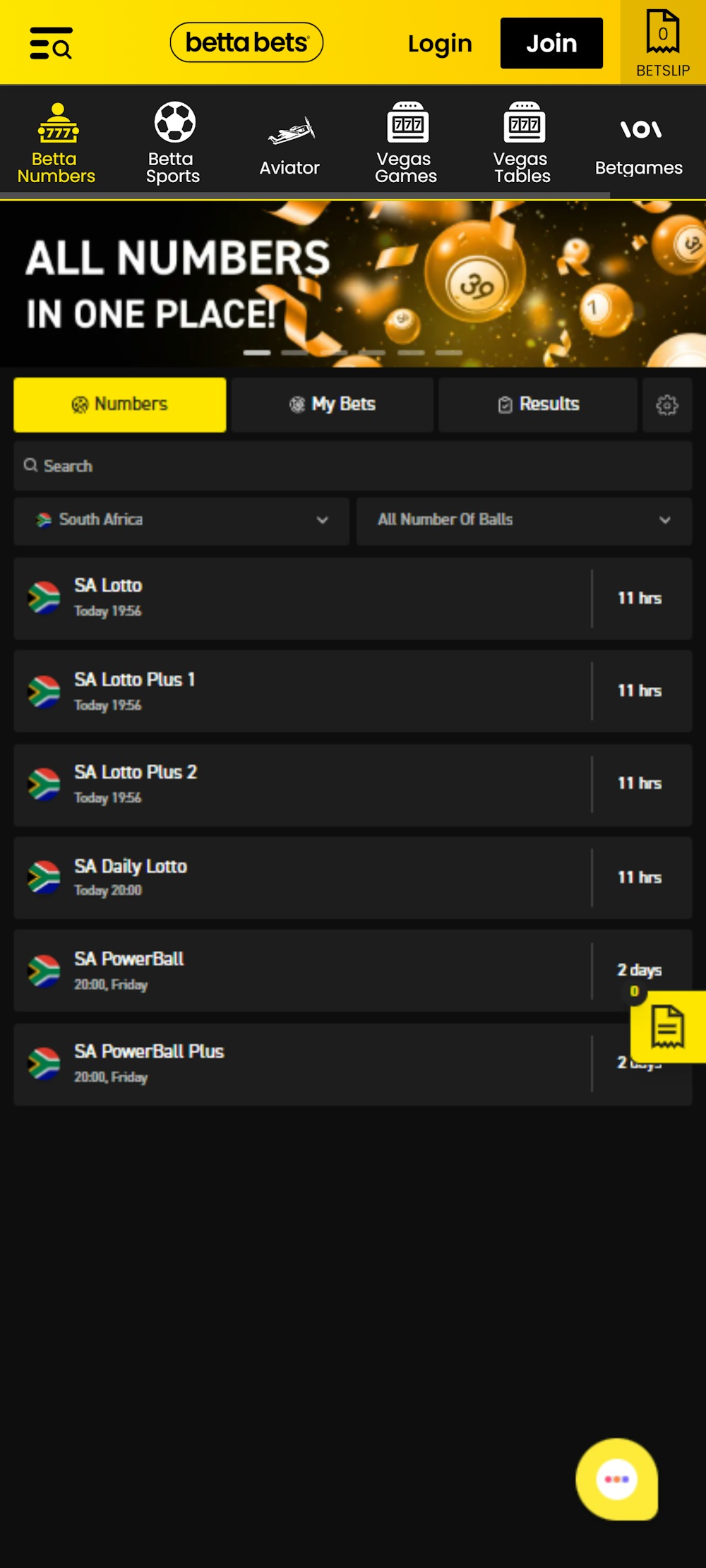This screenshot has width=706, height=1568.
Task: Open the settings gear next to Results
Action: point(666,405)
